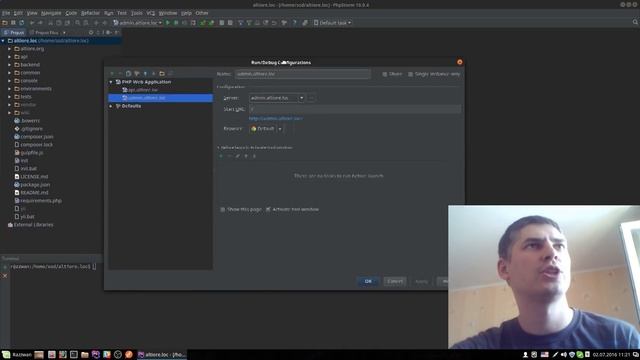This screenshot has width=640, height=360.
Task: Edit before-launch task pencil icon
Action: tap(238, 156)
